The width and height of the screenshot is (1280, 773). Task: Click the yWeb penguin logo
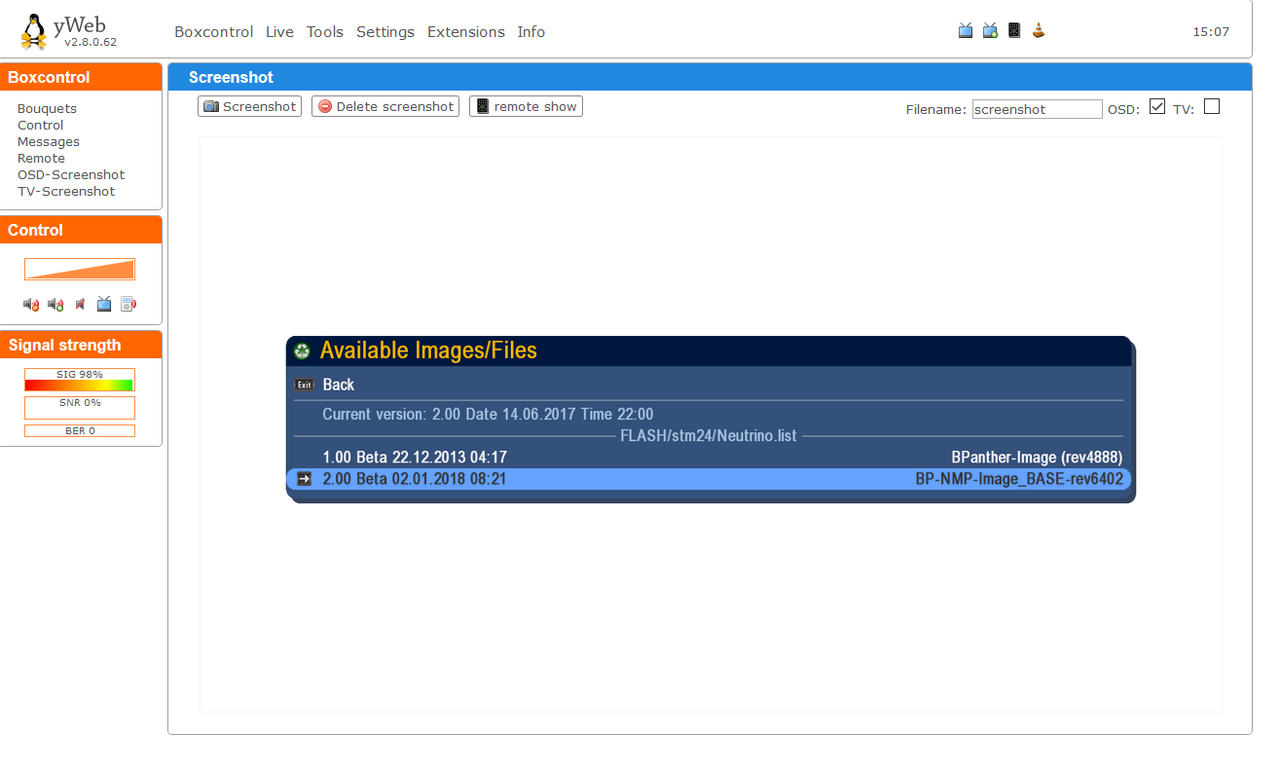tap(33, 31)
